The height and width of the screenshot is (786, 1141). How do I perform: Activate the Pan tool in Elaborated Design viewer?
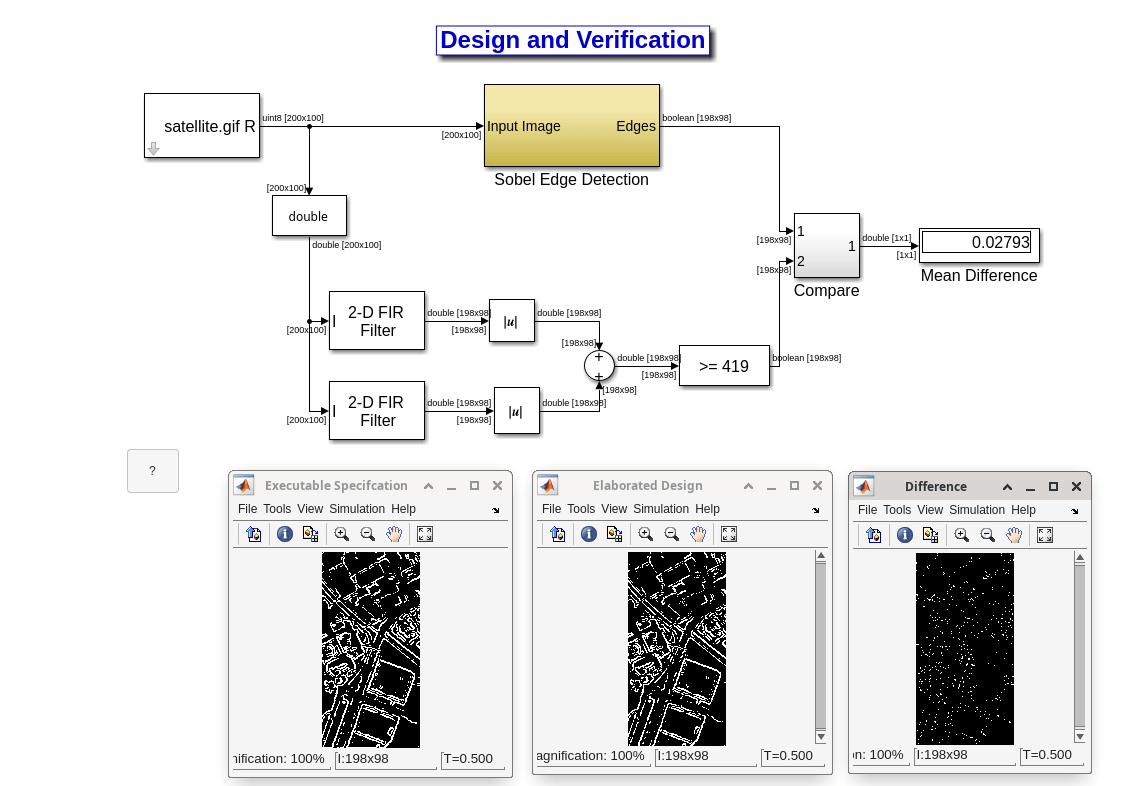point(698,533)
